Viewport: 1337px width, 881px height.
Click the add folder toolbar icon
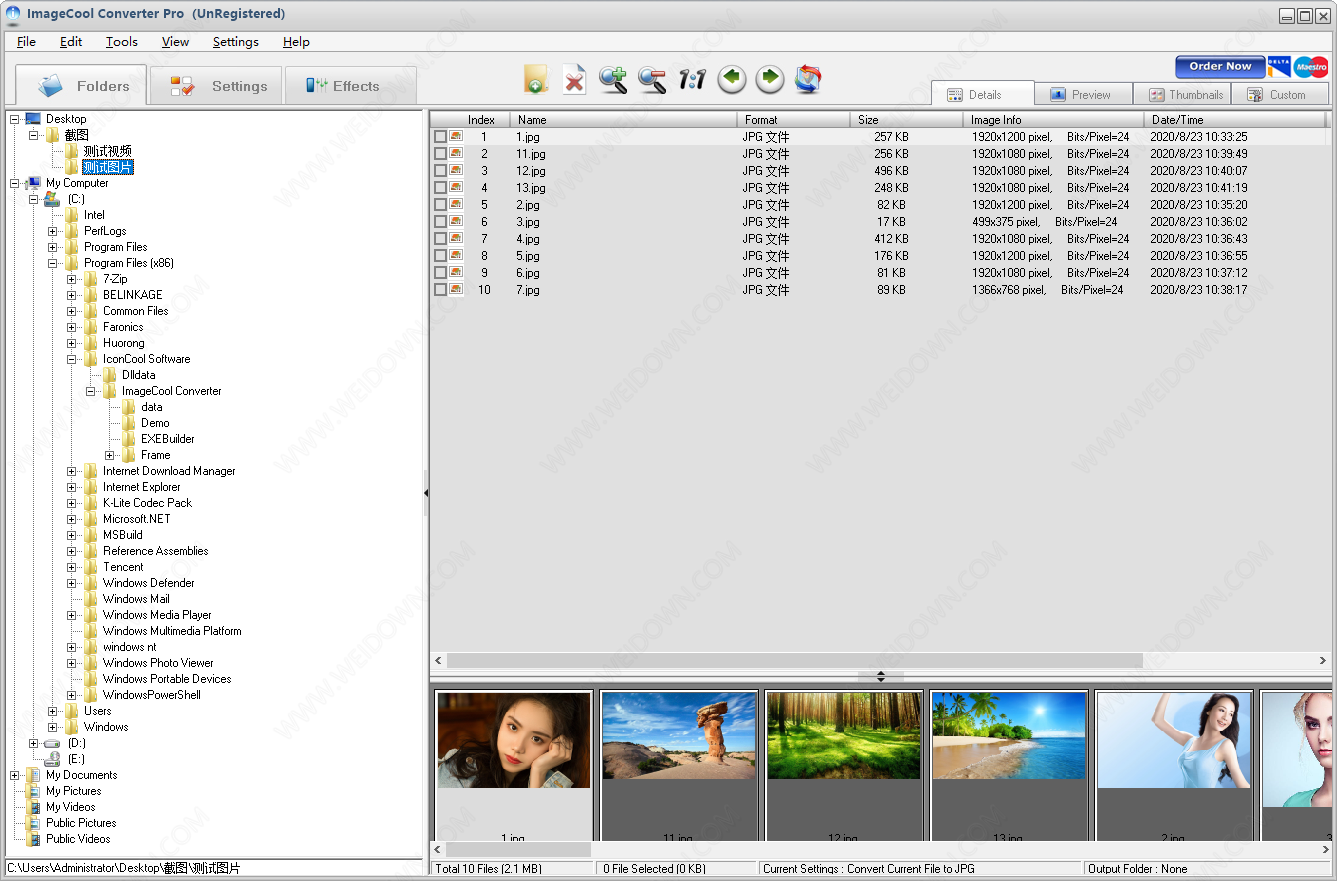535,79
